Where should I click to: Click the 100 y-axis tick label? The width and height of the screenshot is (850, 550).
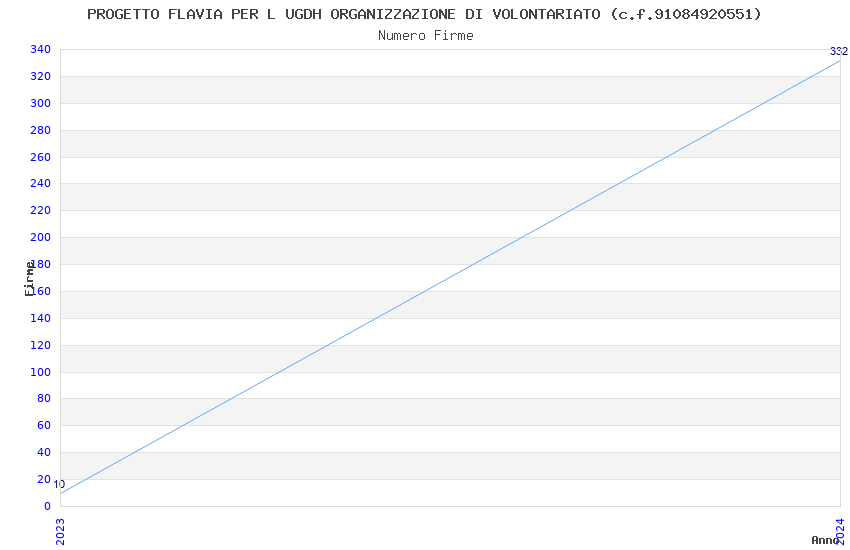coord(41,372)
